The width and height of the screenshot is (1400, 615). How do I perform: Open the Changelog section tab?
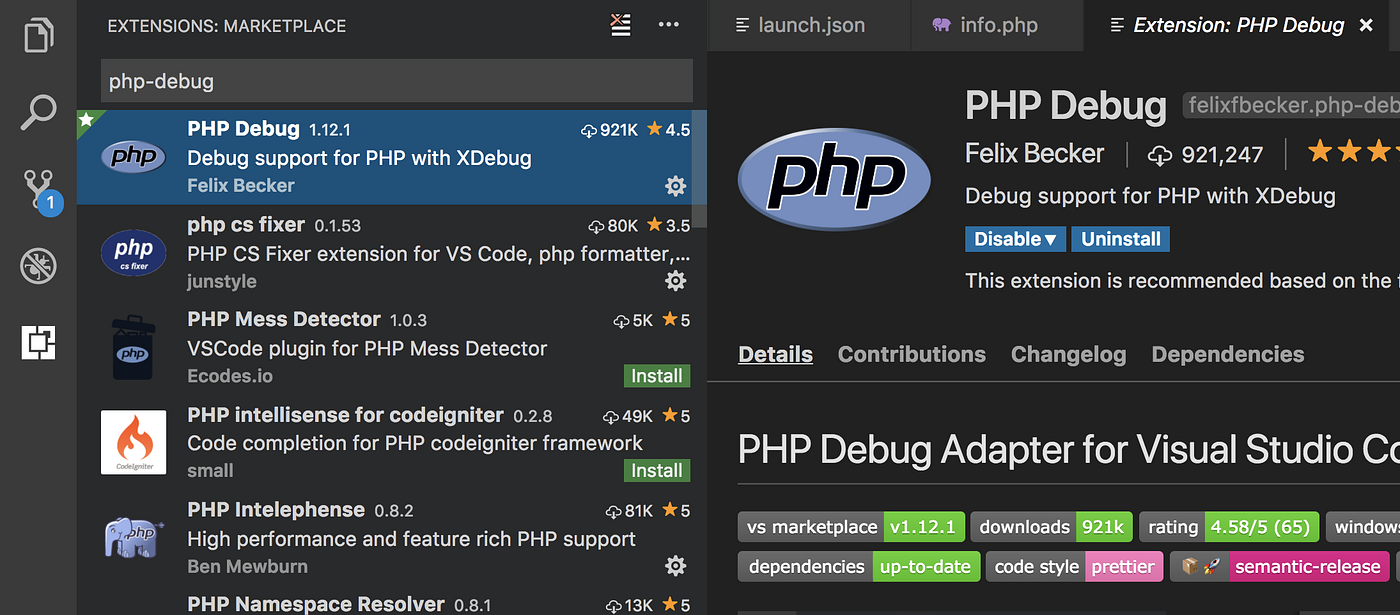[1068, 354]
